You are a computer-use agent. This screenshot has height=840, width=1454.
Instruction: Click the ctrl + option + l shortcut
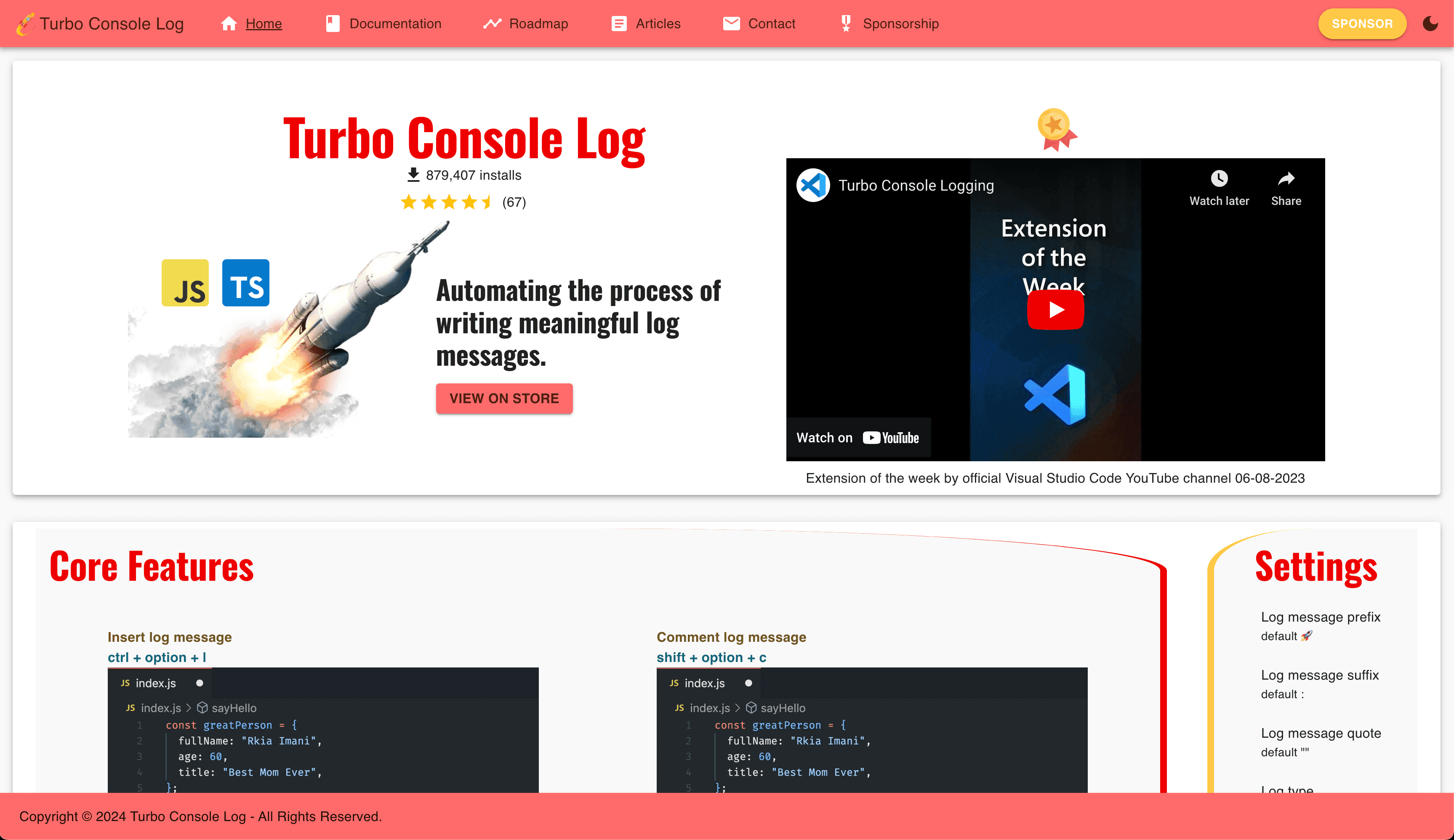[x=157, y=657]
